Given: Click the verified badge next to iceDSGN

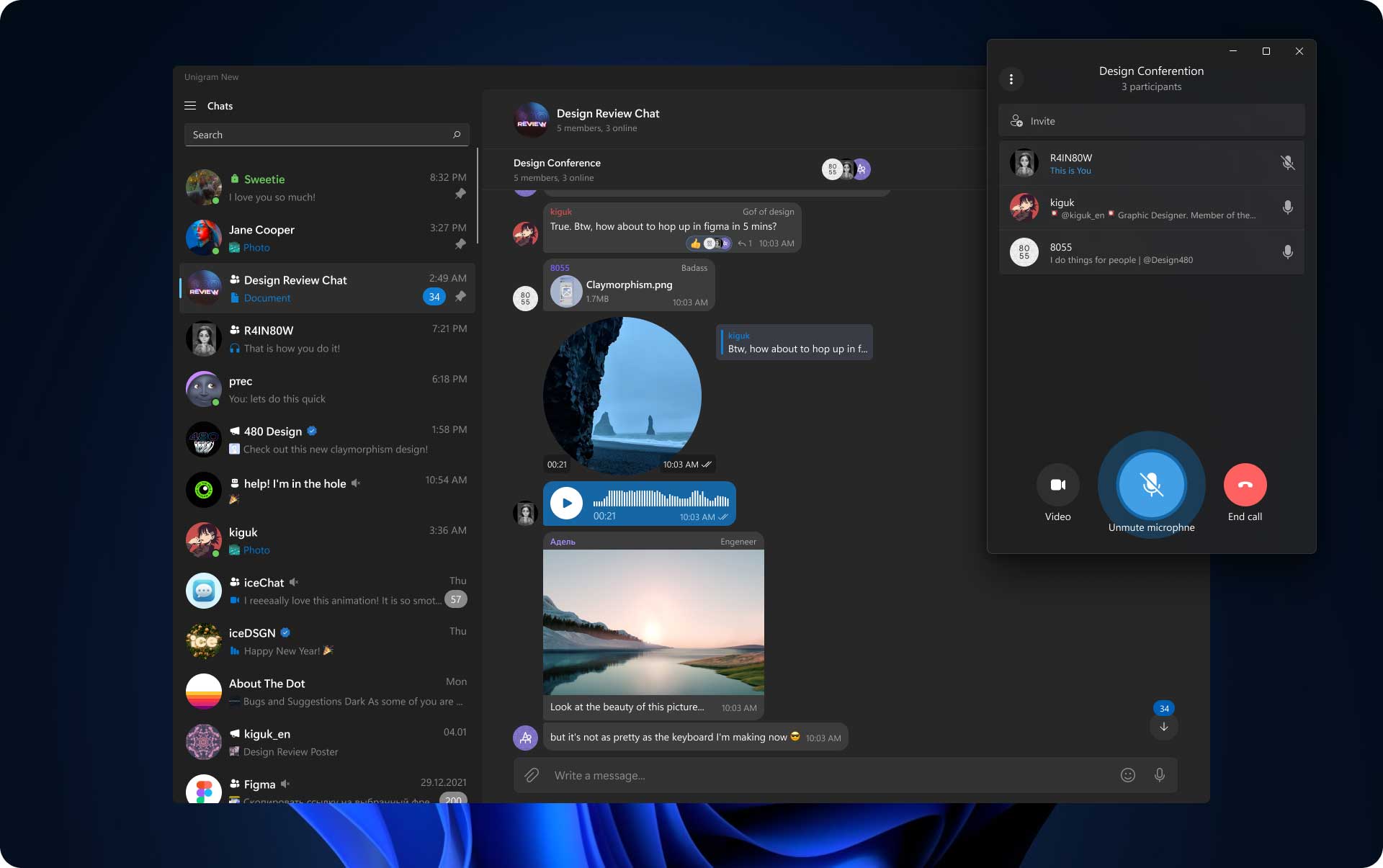Looking at the screenshot, I should click(285, 632).
